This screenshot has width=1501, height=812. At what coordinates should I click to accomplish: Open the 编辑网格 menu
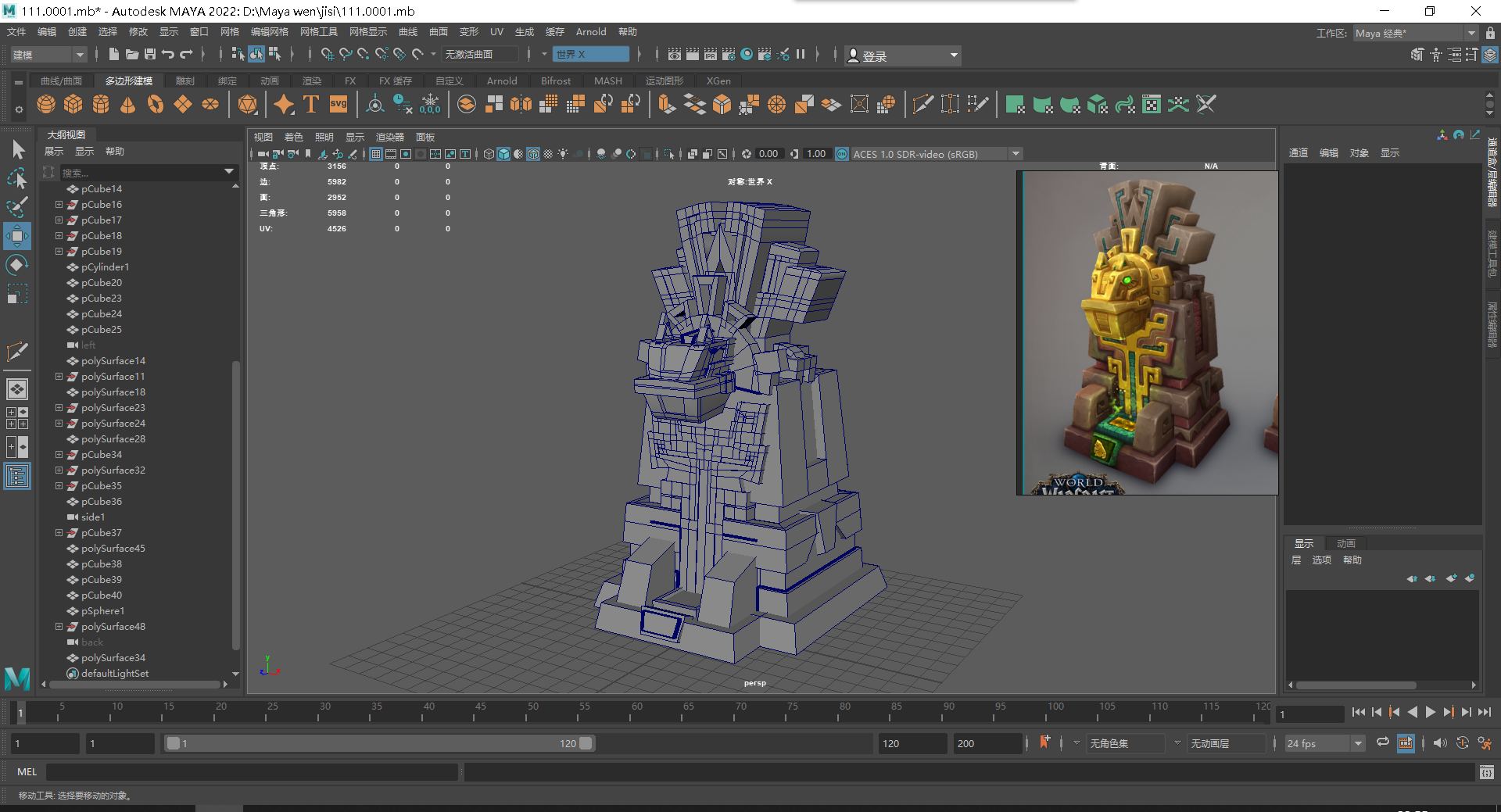coord(270,32)
